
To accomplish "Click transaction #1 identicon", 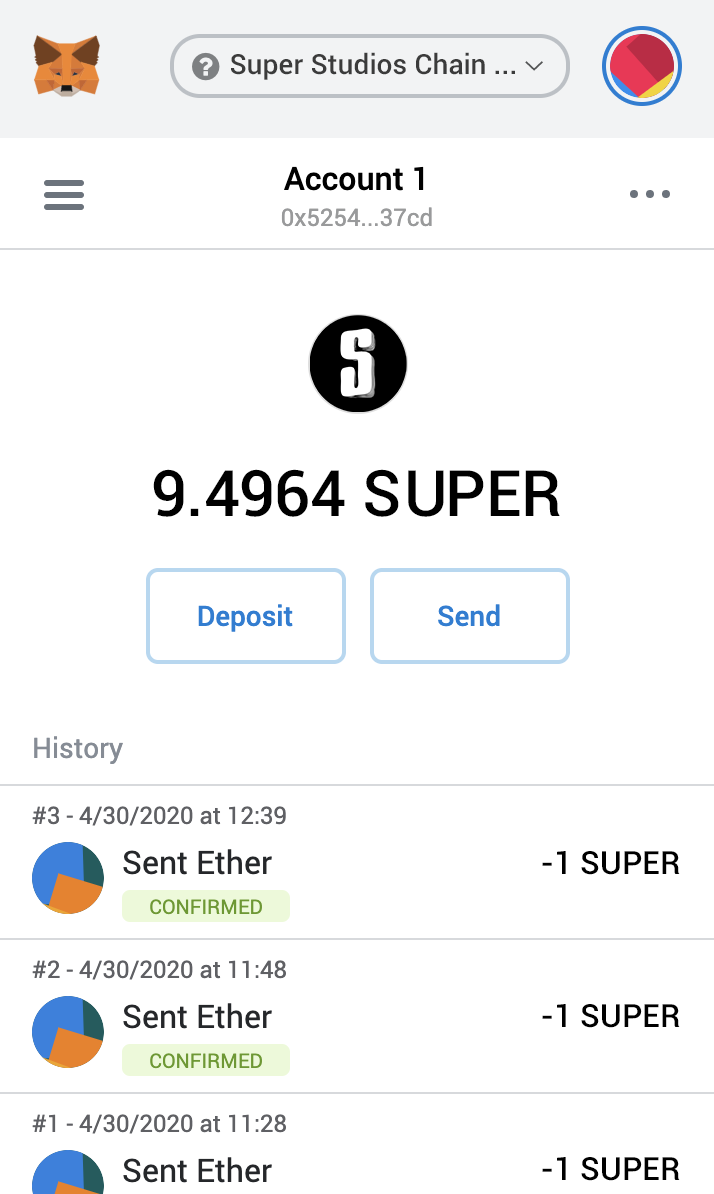I will tap(68, 1172).
